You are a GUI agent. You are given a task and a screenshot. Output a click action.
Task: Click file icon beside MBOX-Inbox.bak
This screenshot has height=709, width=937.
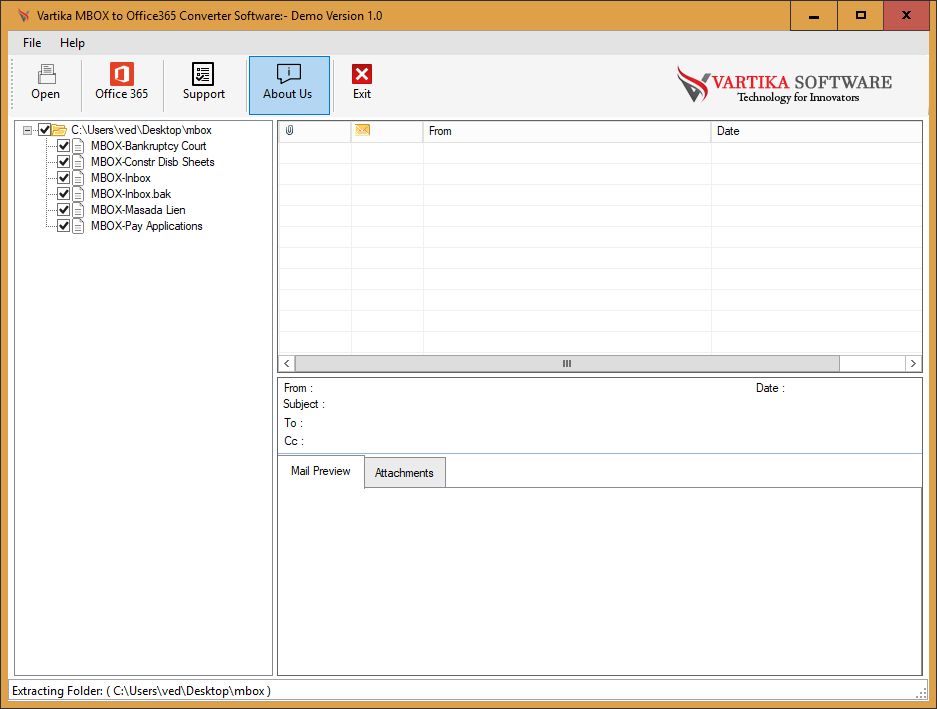(x=78, y=194)
